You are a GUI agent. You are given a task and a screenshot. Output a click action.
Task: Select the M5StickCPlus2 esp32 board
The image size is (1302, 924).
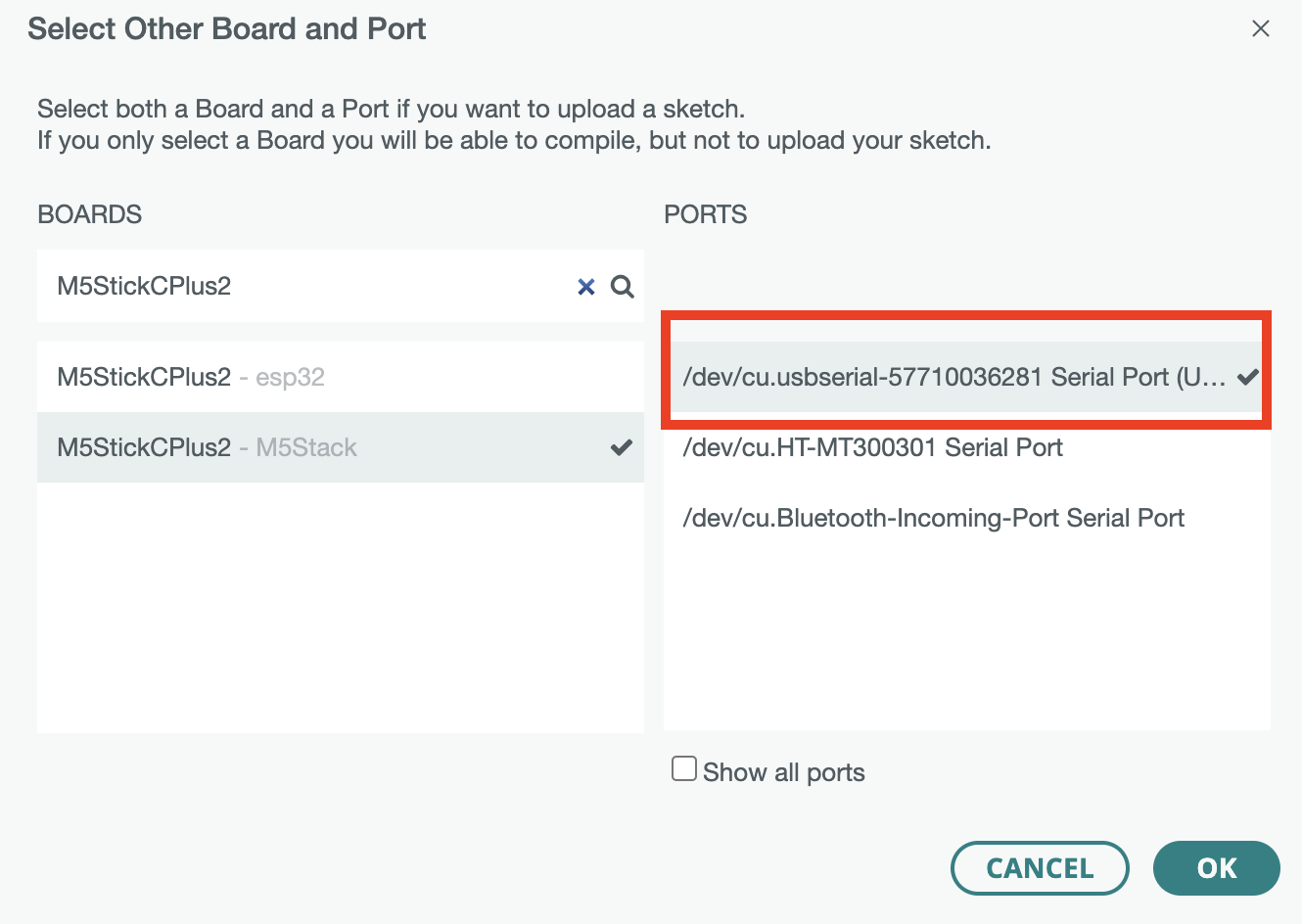pyautogui.click(x=192, y=377)
